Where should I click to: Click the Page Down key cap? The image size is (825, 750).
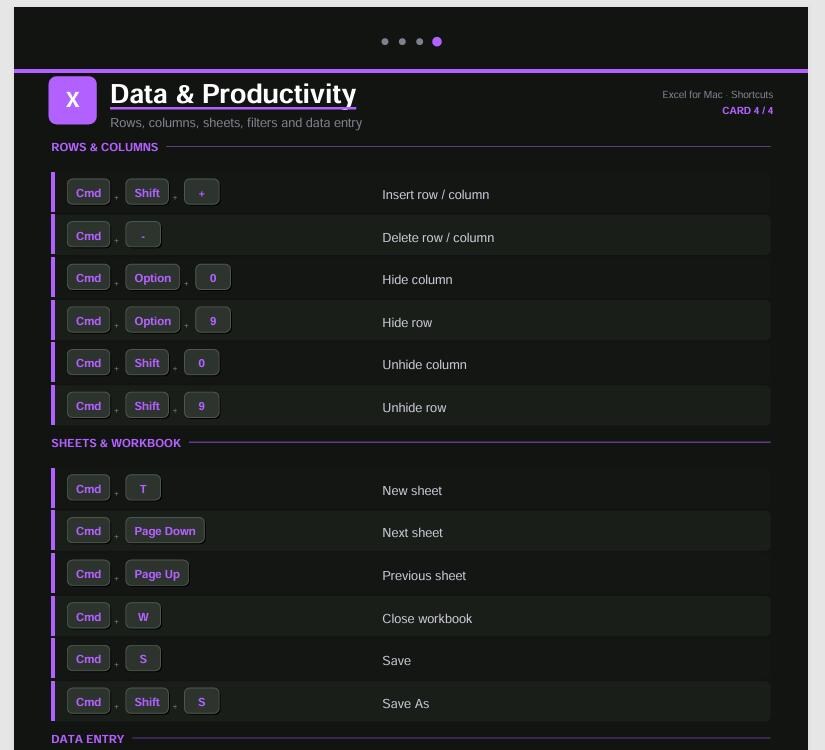click(x=165, y=531)
